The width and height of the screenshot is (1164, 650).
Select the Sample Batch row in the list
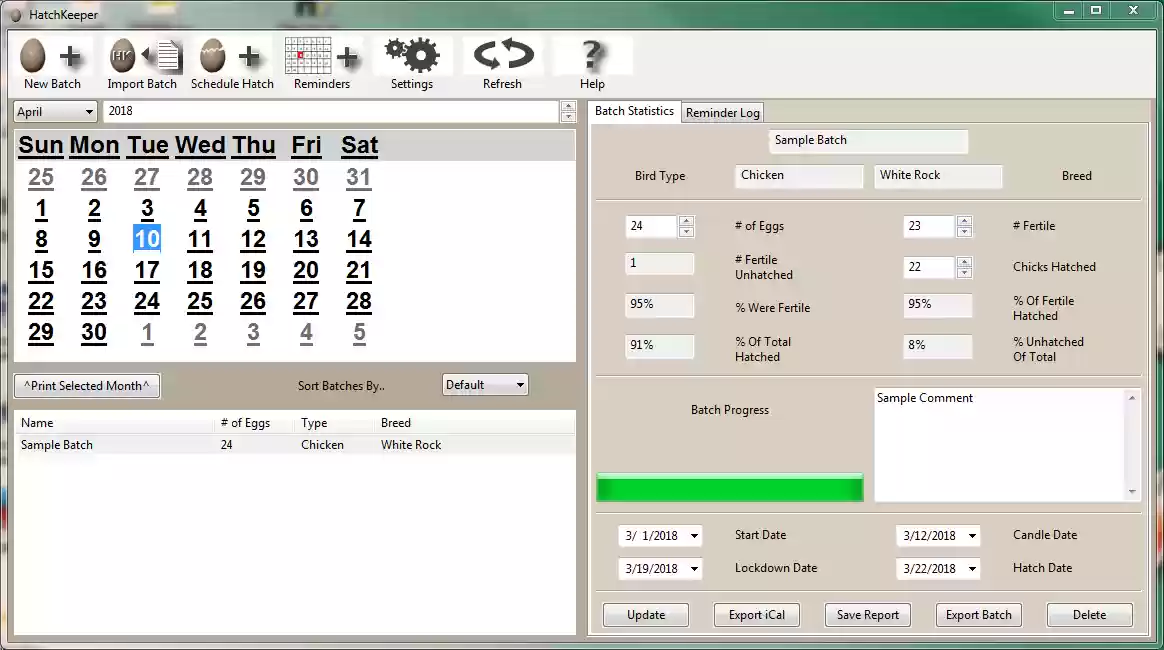(57, 444)
